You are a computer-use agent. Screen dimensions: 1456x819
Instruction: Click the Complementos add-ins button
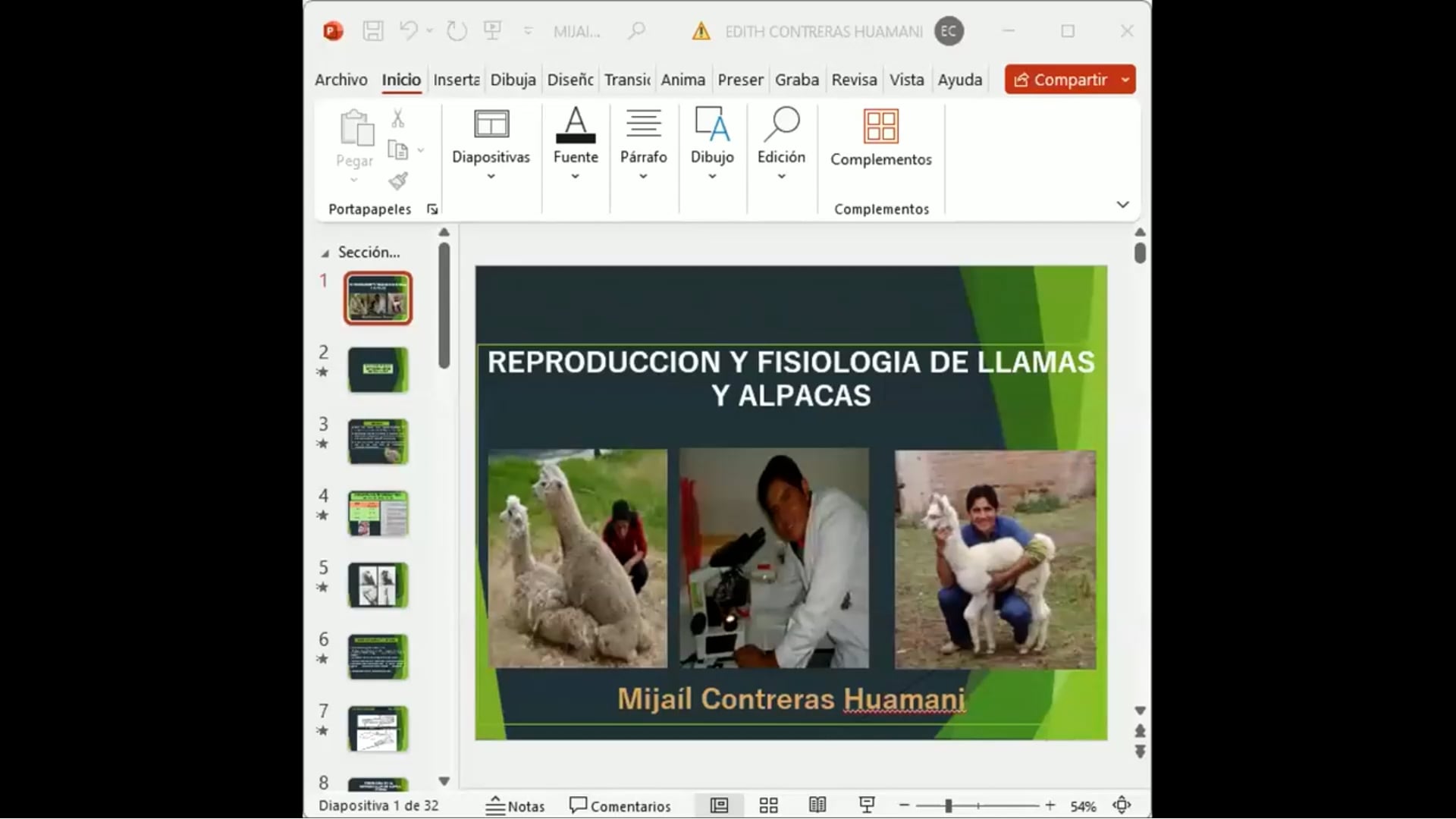880,138
